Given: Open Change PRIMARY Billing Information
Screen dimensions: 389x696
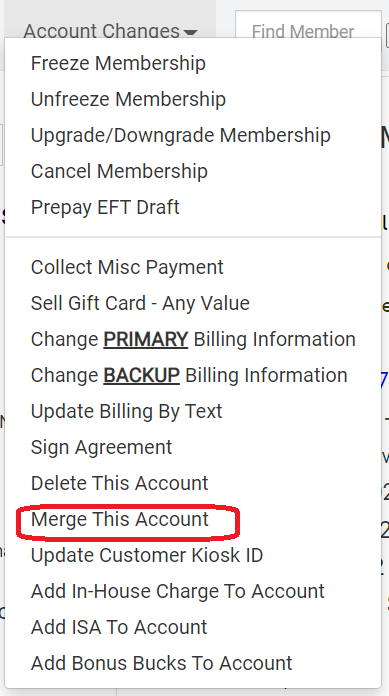Looking at the screenshot, I should tap(193, 339).
